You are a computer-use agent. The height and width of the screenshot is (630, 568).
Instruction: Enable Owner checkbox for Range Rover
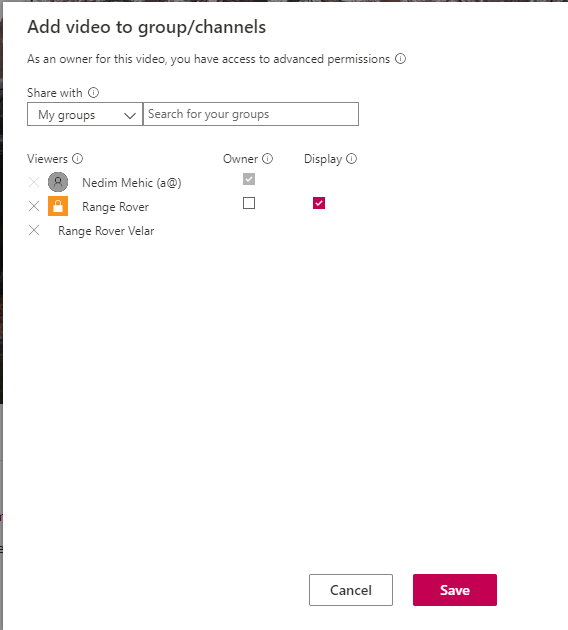pos(249,203)
